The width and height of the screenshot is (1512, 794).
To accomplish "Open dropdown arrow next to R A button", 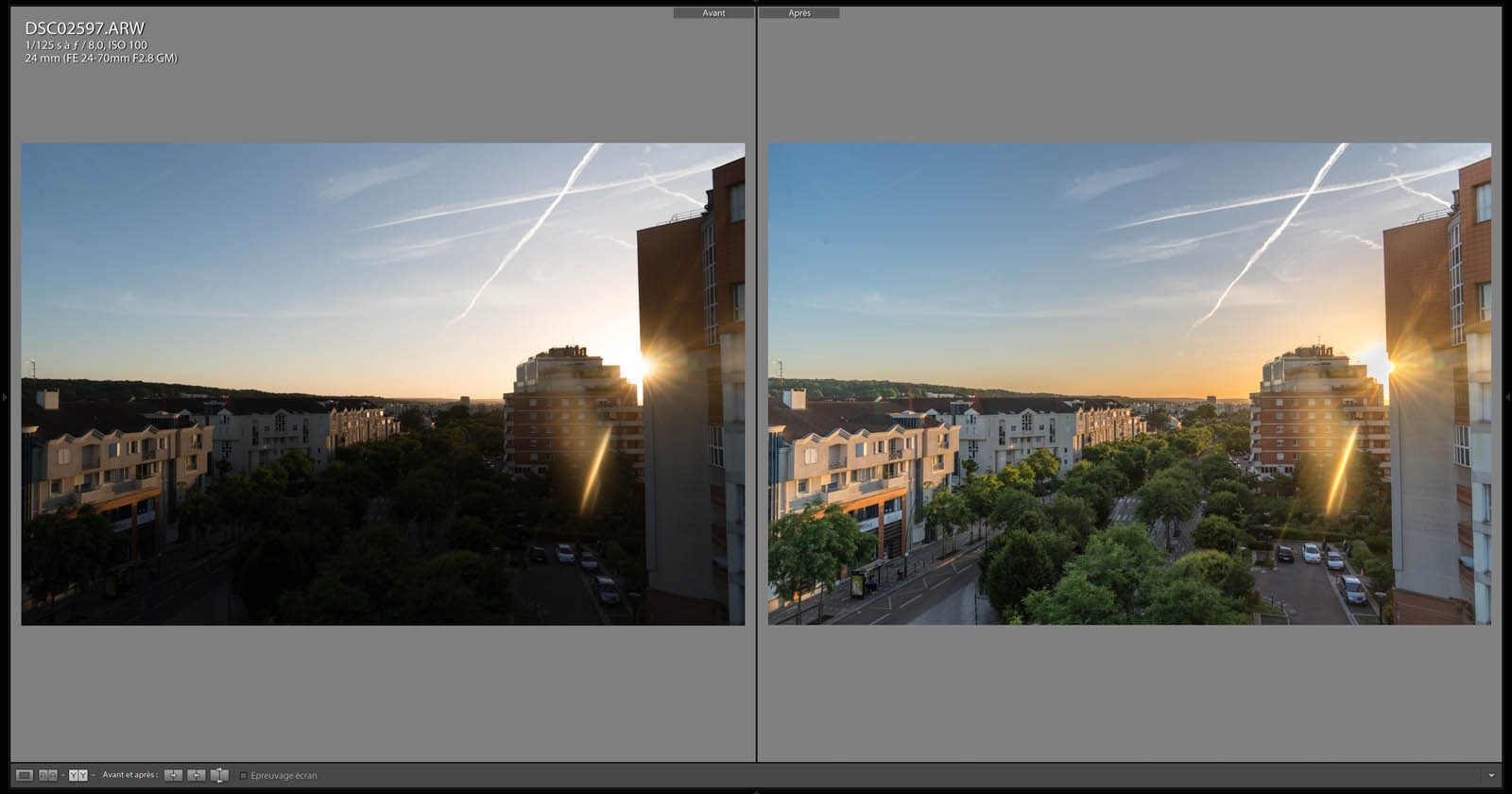I will pos(62,775).
